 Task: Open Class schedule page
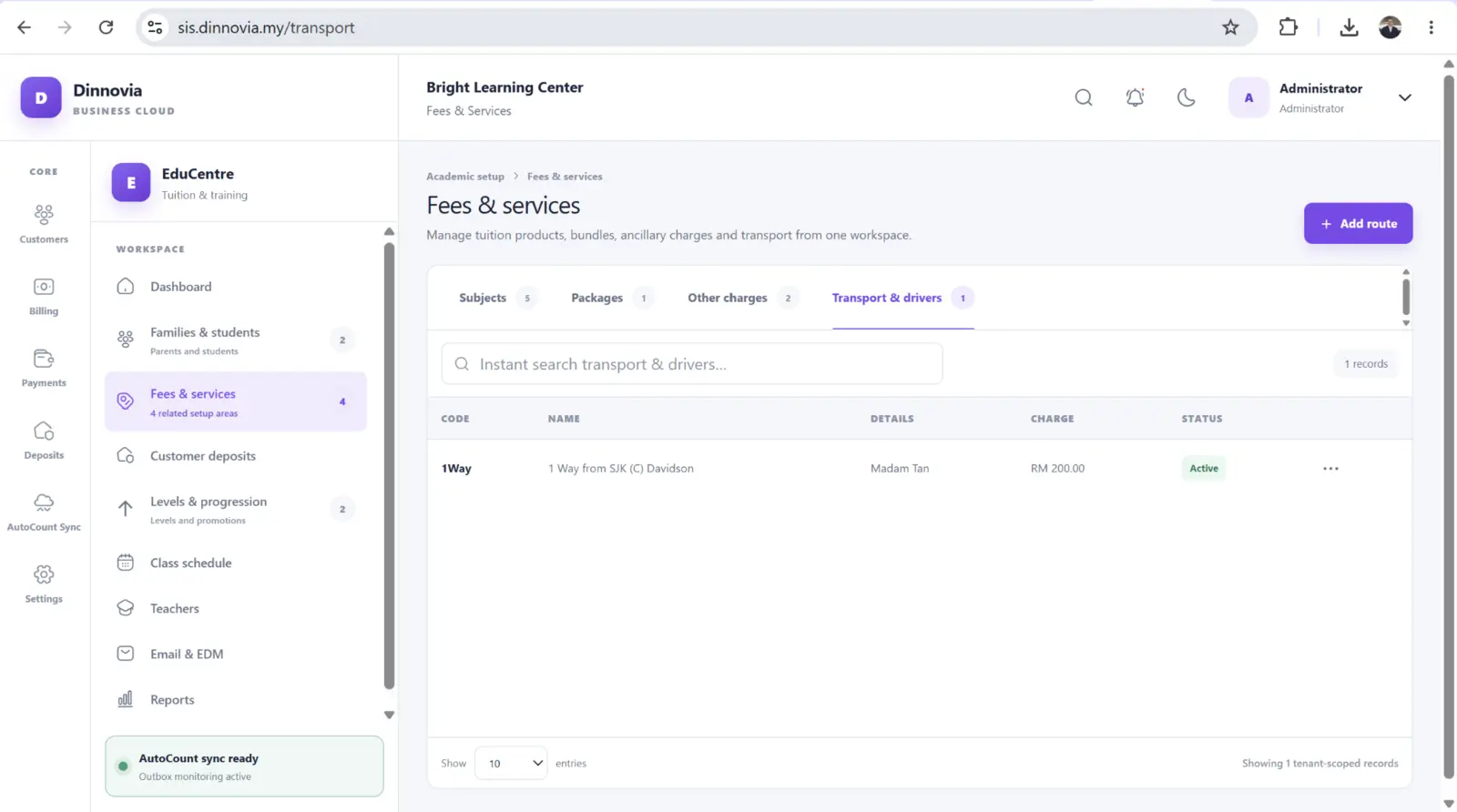tap(236, 563)
